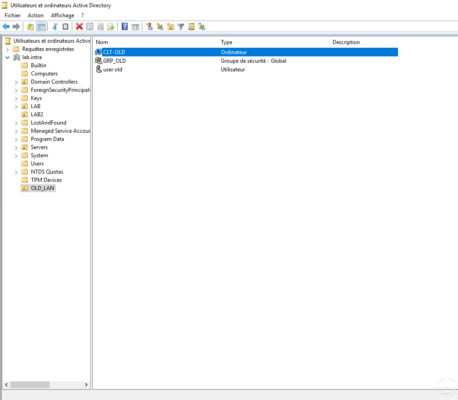This screenshot has width=458, height=400.
Task: Expand the LAB organizational unit
Action: click(x=16, y=107)
